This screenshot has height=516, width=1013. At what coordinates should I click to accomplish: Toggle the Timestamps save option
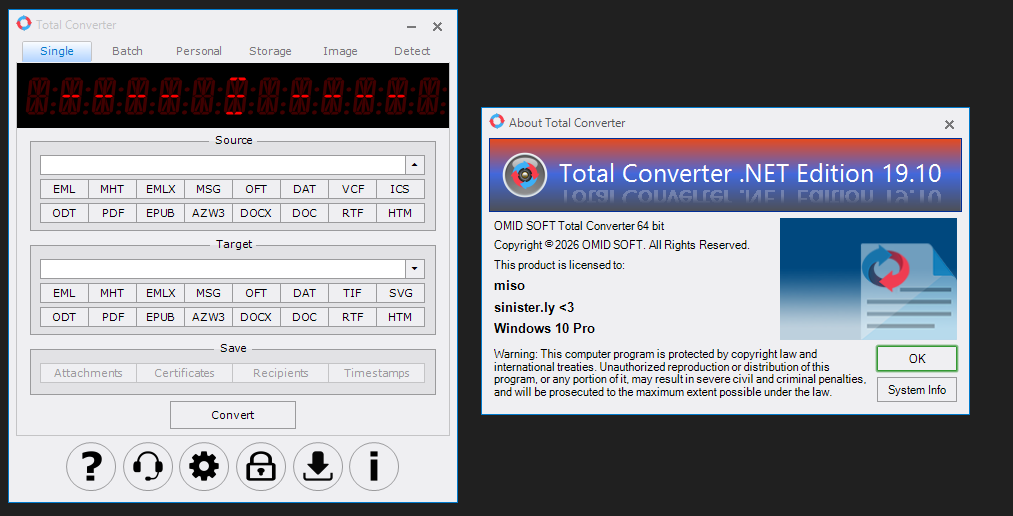[x=377, y=373]
